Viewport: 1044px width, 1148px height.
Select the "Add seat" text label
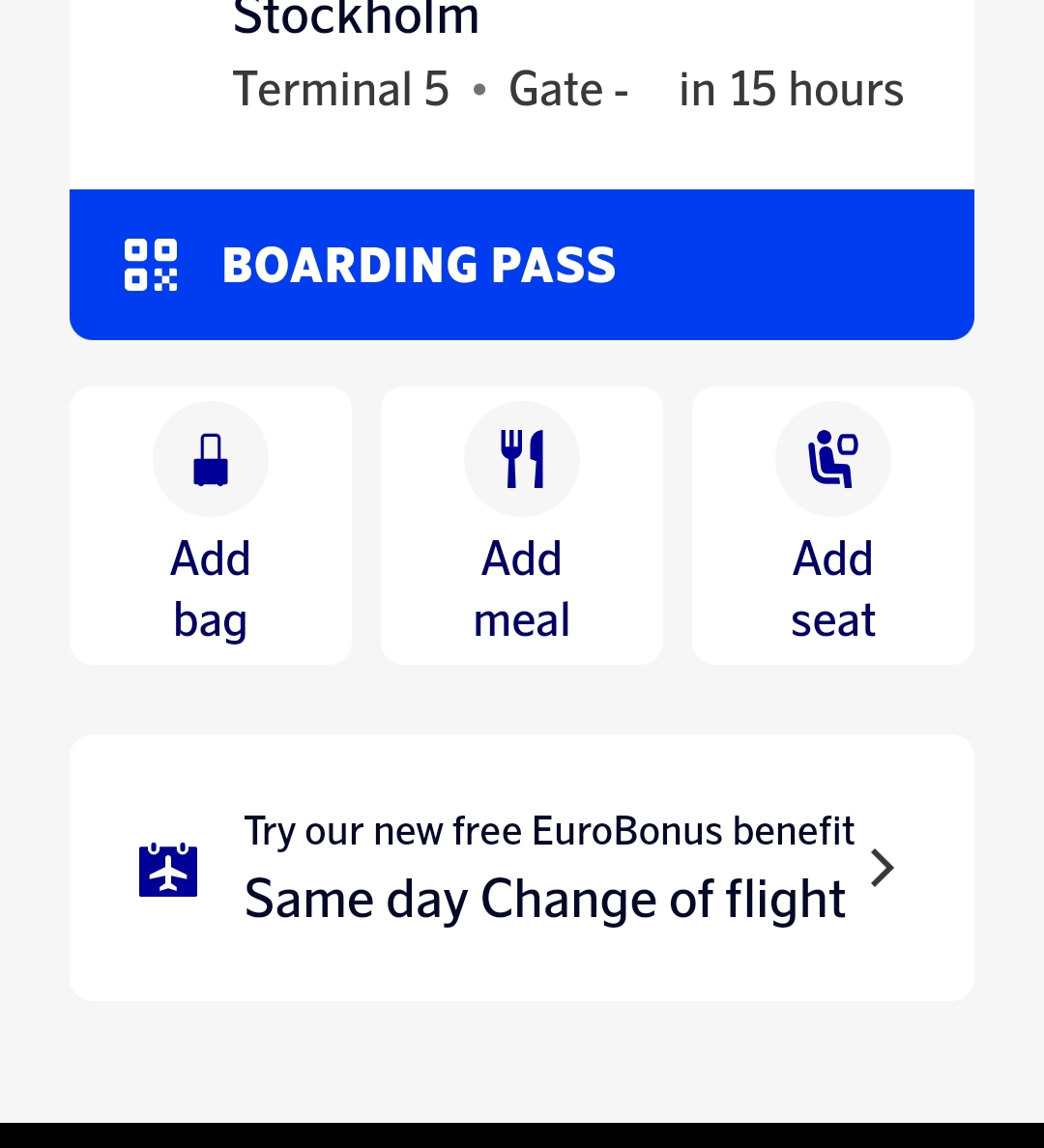[x=832, y=588]
